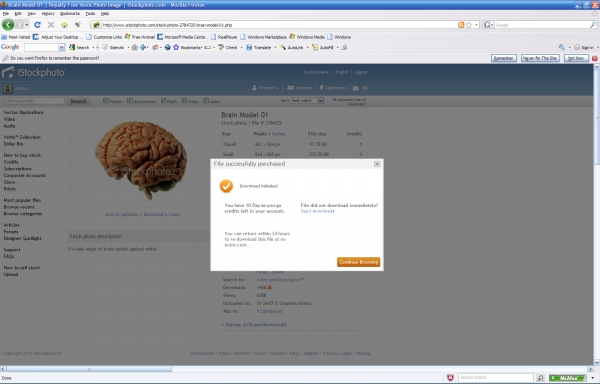Close the password remember notification bar

pos(595,59)
